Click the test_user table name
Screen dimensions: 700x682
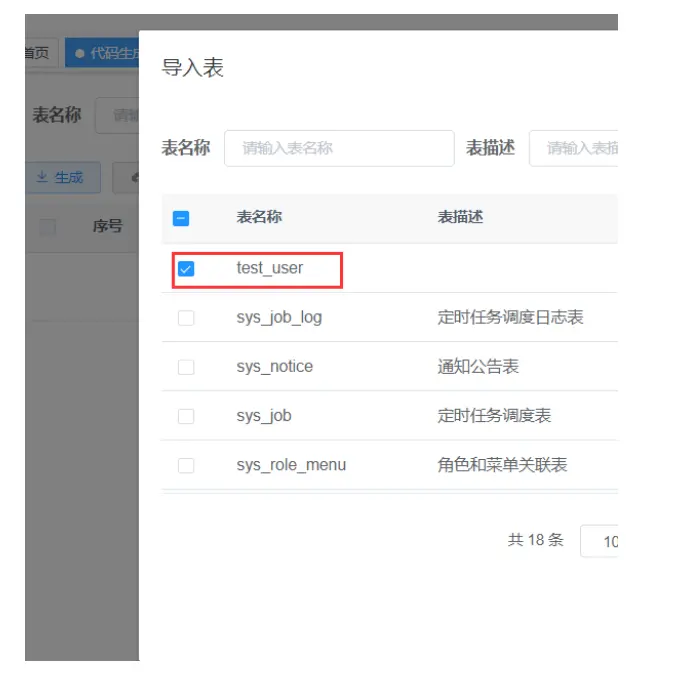pyautogui.click(x=270, y=268)
